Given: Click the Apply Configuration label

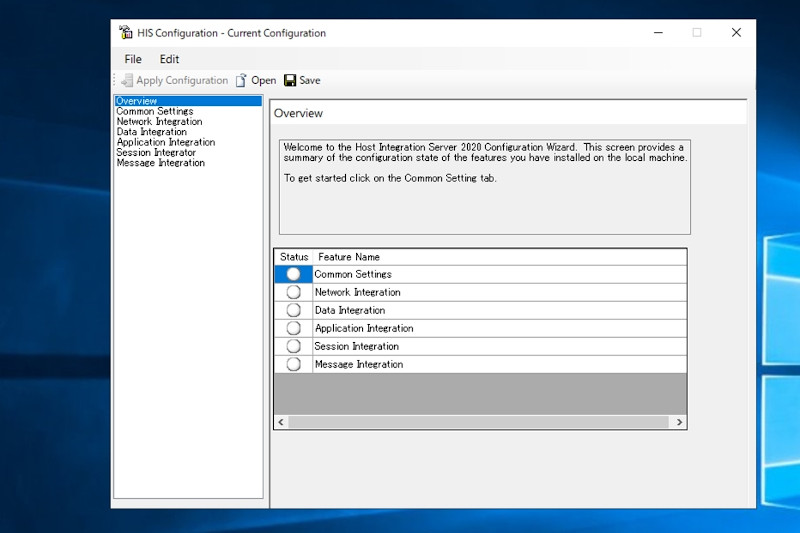Looking at the screenshot, I should tap(182, 81).
